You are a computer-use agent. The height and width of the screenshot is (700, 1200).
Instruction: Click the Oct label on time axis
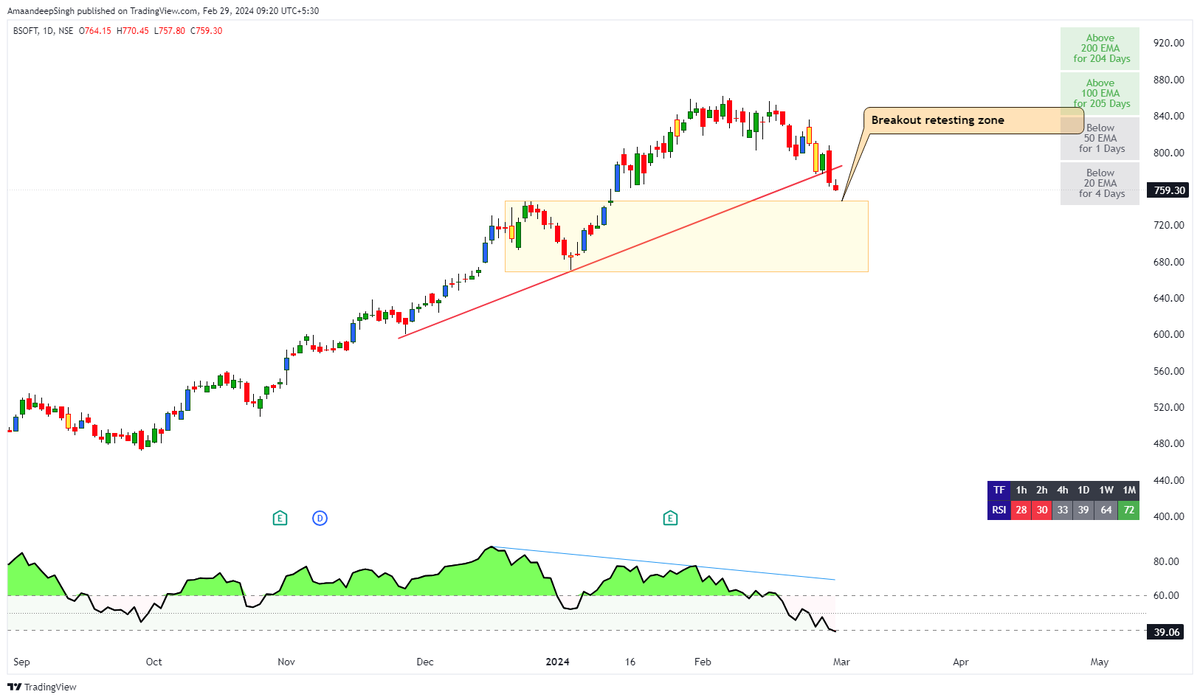153,662
